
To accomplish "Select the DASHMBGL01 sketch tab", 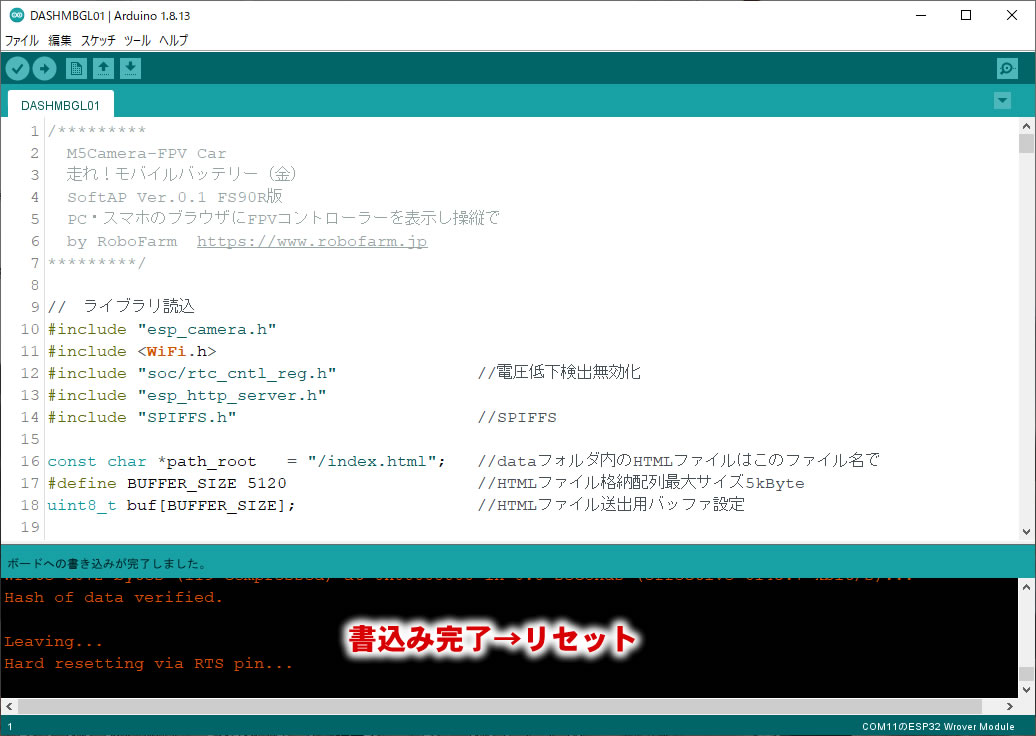I will pyautogui.click(x=60, y=105).
